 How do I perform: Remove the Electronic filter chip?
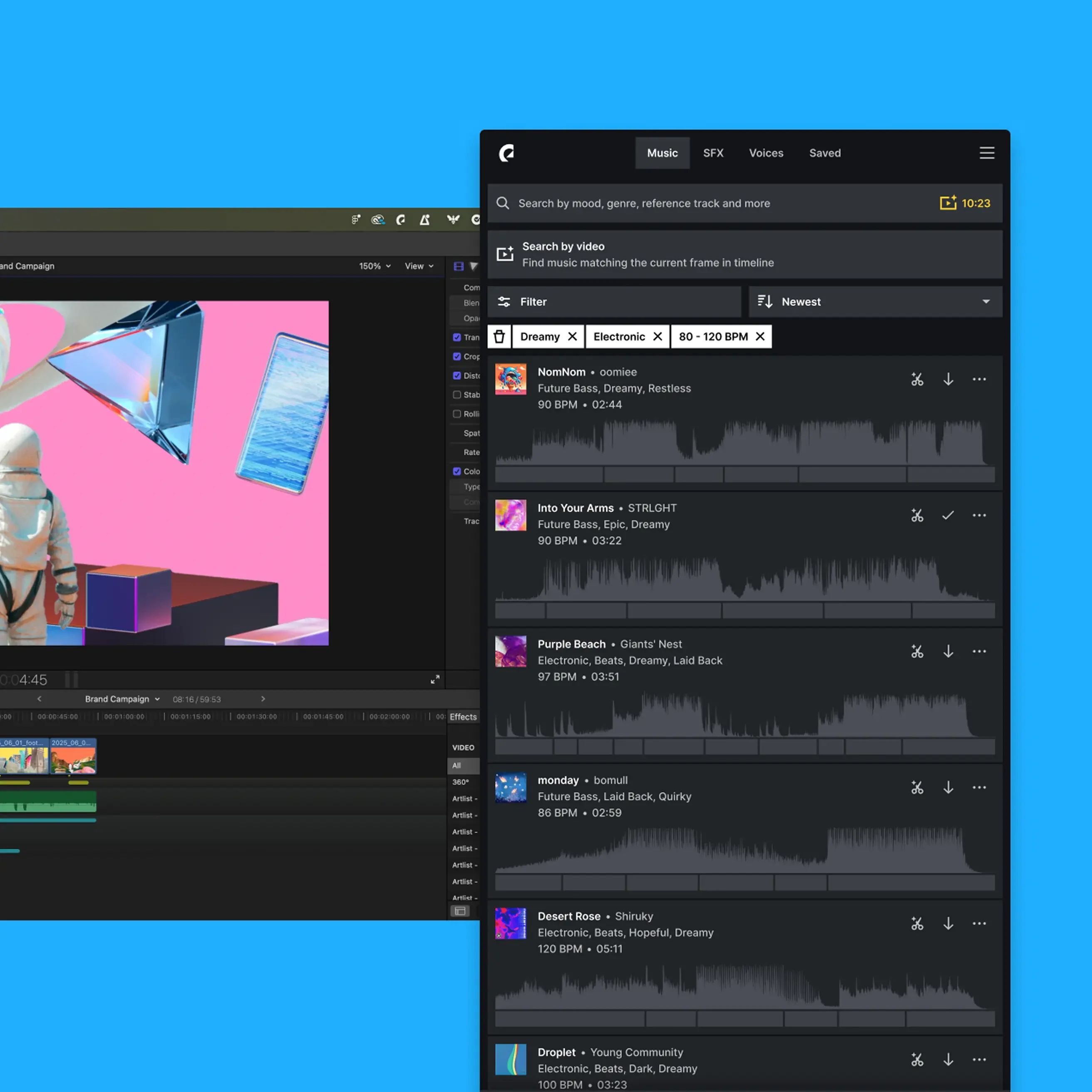(658, 336)
